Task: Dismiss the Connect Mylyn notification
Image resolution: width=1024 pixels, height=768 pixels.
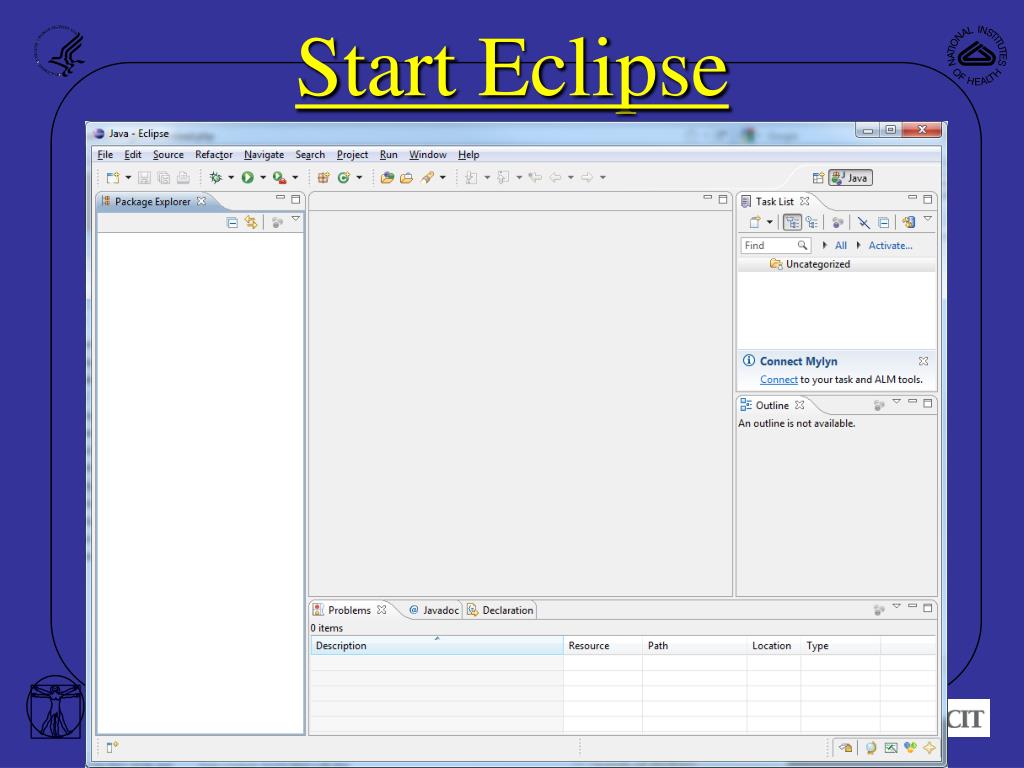Action: [923, 361]
